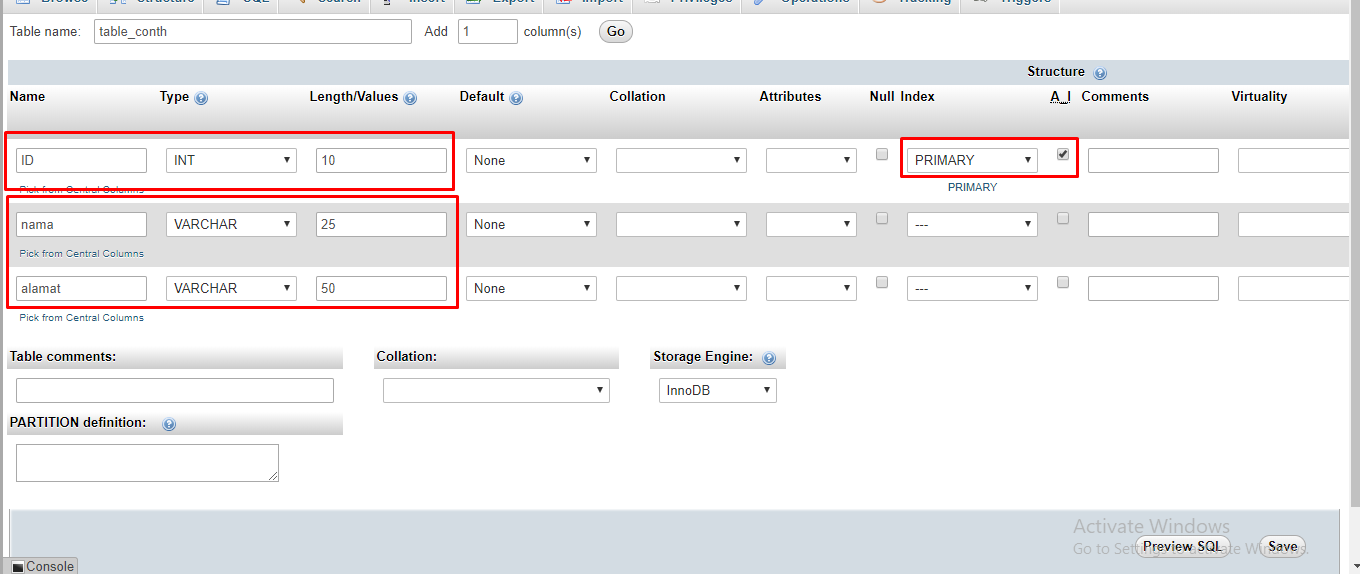Screen dimensions: 1360x574
Task: Open the PRIMARY index dropdown for ID
Action: (x=972, y=160)
